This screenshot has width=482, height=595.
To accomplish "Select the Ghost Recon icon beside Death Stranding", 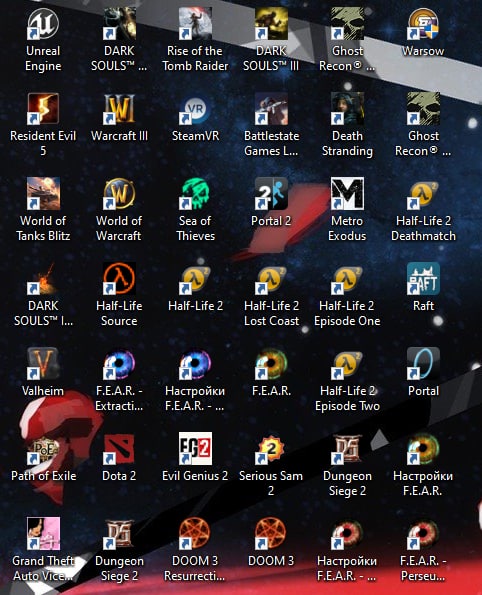I will (423, 109).
